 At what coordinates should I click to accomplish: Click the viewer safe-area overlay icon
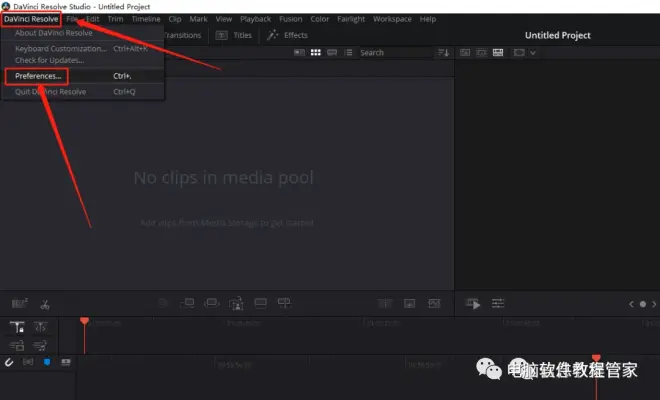519,52
